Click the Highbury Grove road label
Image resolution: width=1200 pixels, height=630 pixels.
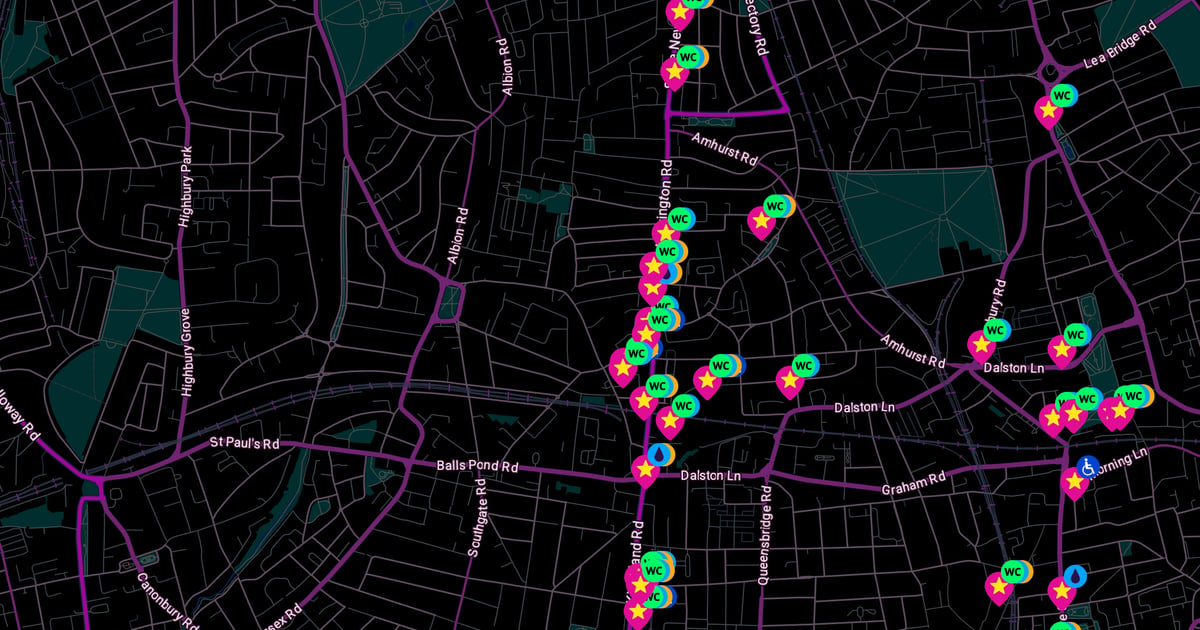[186, 353]
